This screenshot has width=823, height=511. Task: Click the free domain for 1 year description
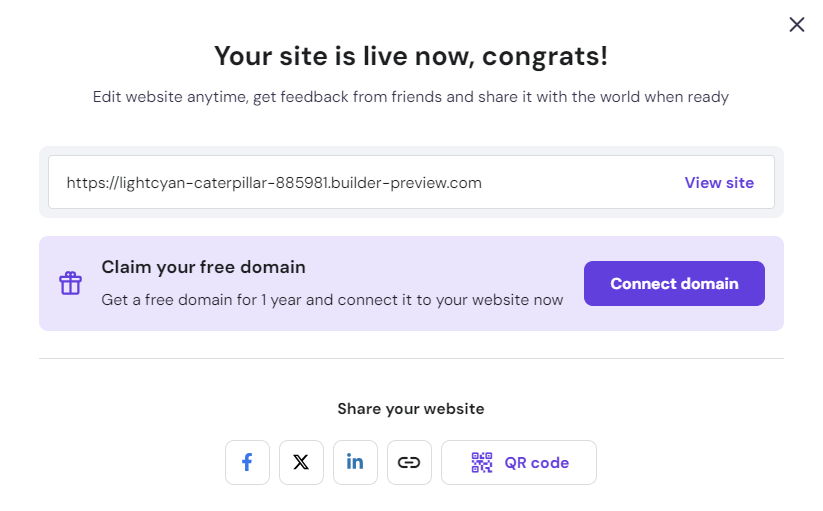[x=332, y=299]
